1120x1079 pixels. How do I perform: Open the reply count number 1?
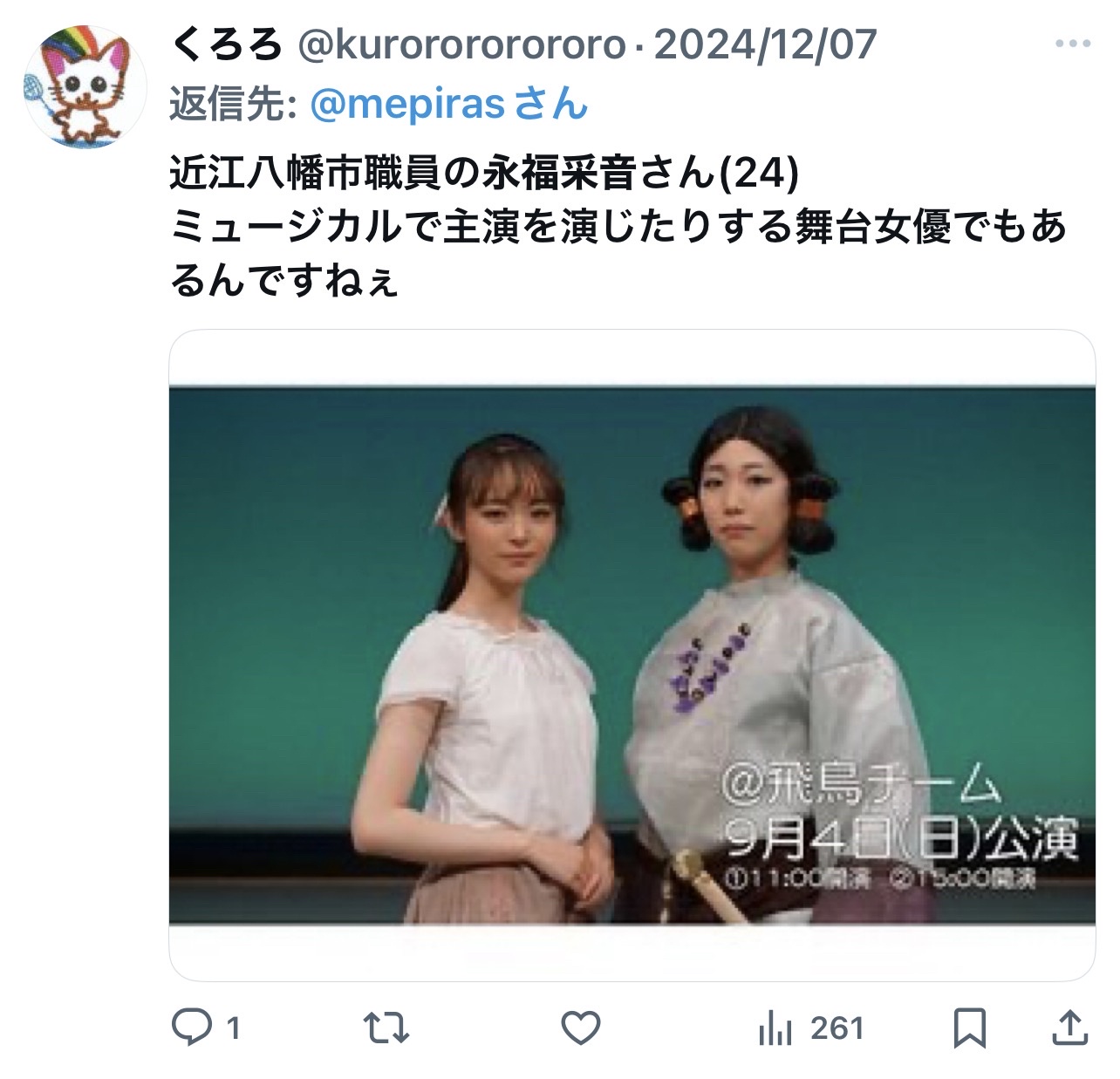[233, 1028]
